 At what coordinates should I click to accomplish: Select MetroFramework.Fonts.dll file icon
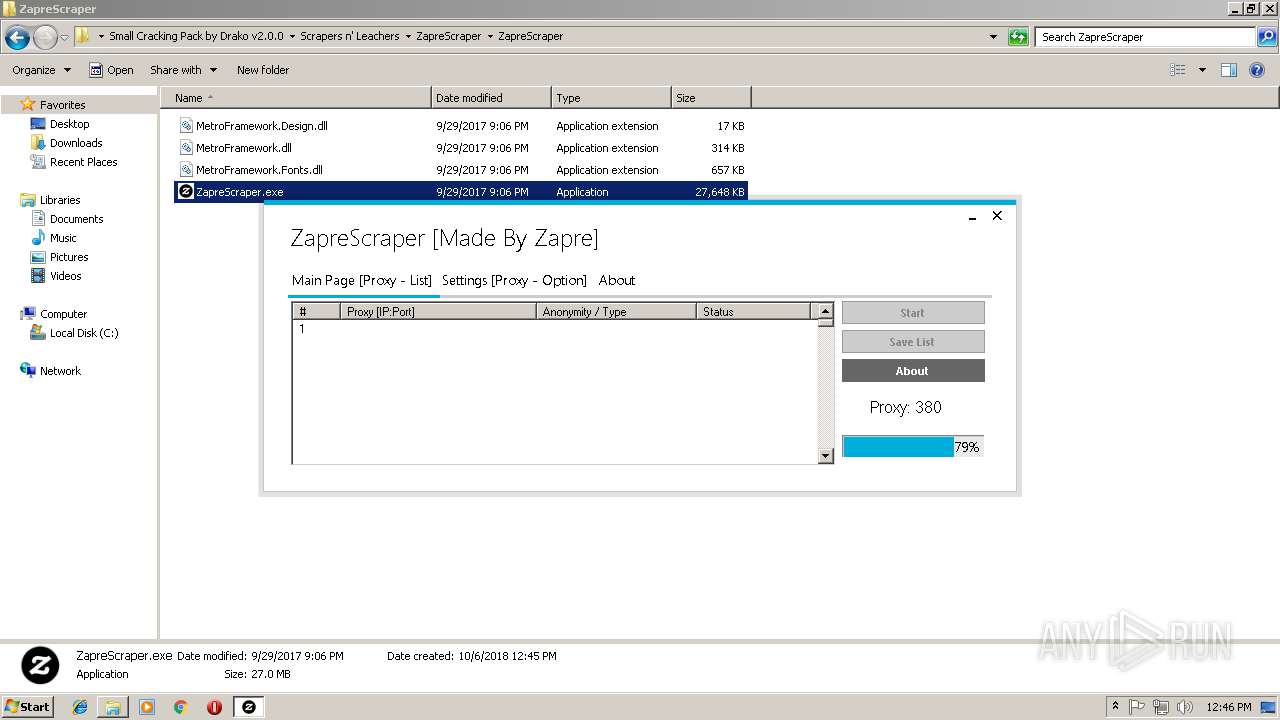[x=186, y=170]
